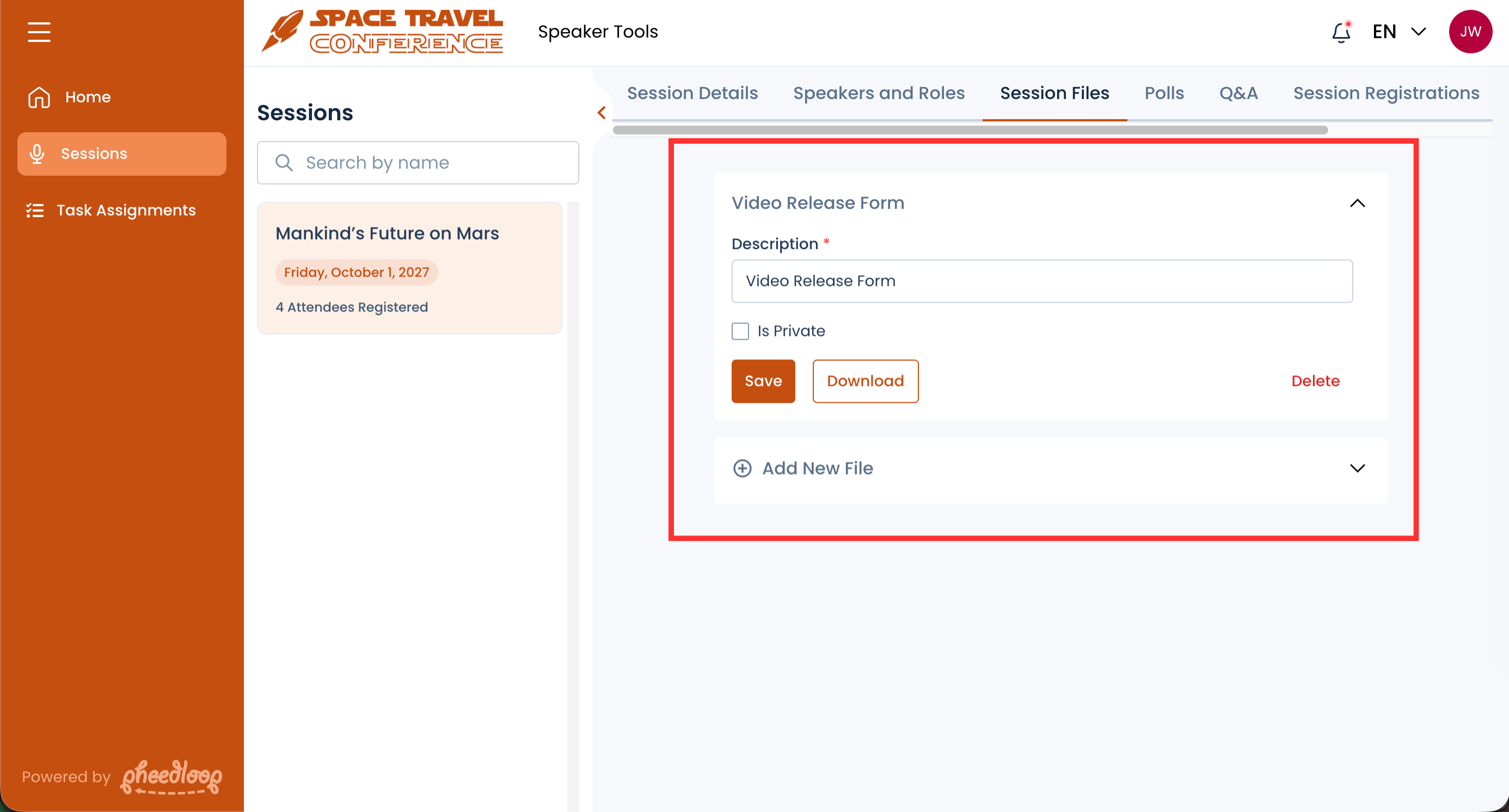Screen dimensions: 1509x812
Task: Collapse the Sessions panel with arrow
Action: click(601, 113)
